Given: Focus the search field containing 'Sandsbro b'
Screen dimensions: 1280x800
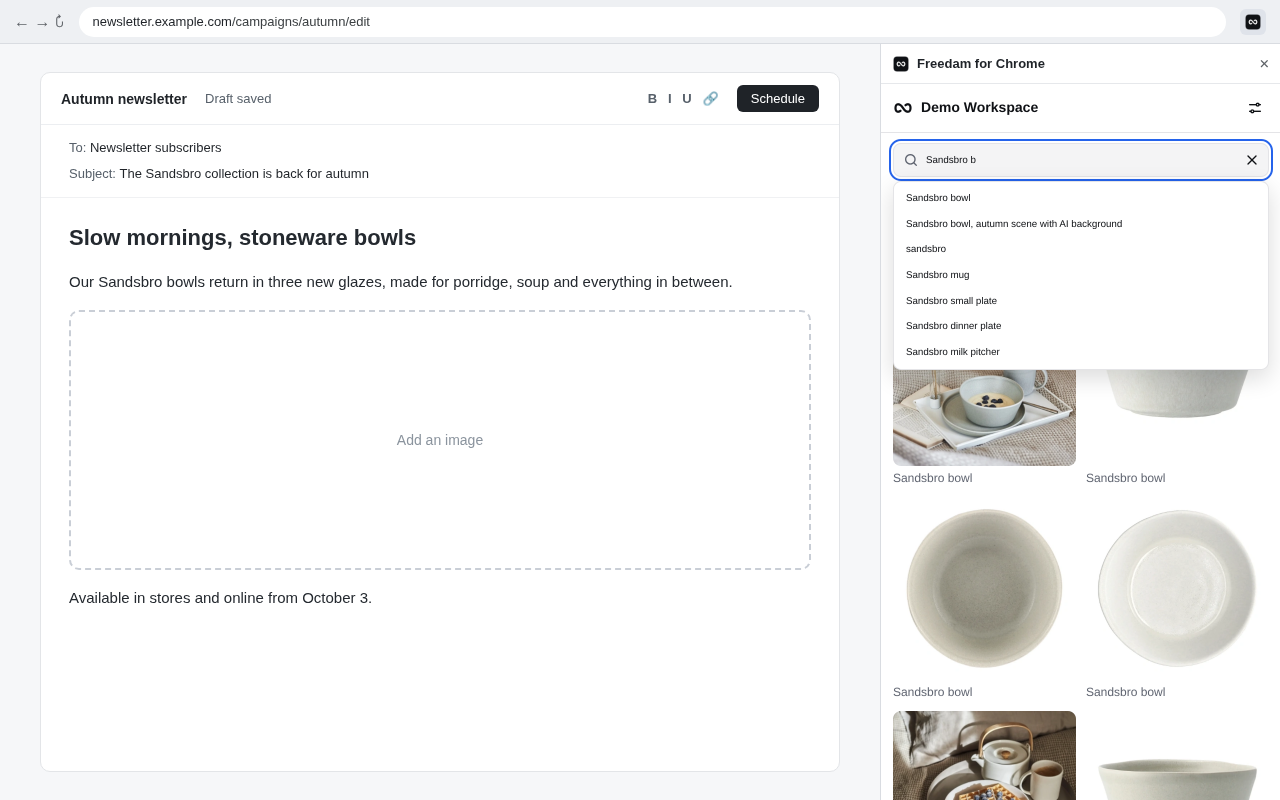Looking at the screenshot, I should pyautogui.click(x=1081, y=160).
